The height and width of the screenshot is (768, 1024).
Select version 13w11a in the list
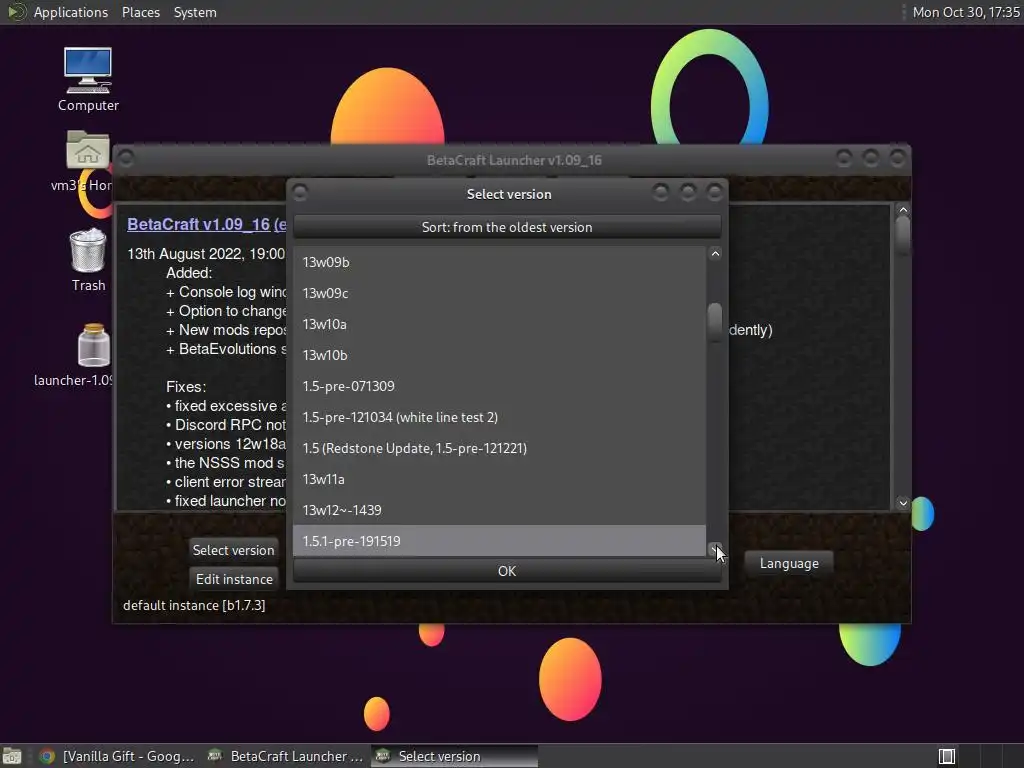pyautogui.click(x=499, y=479)
